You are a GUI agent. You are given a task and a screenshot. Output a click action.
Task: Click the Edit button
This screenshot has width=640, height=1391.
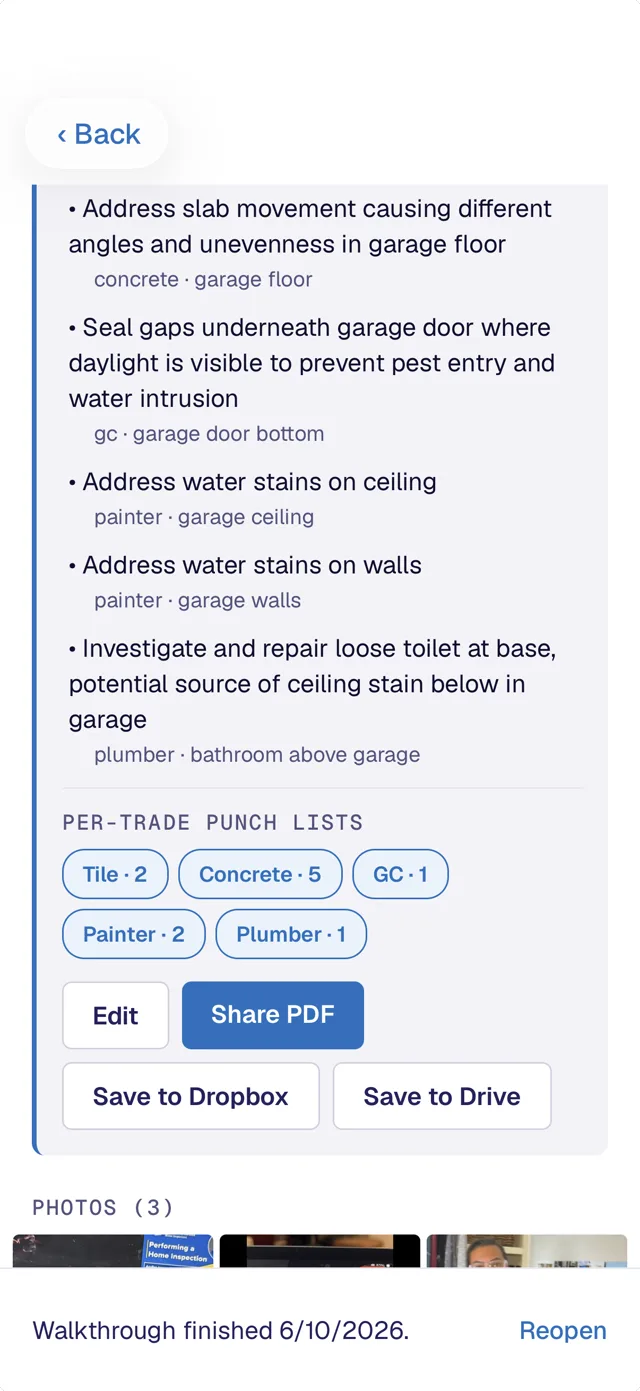(116, 1016)
